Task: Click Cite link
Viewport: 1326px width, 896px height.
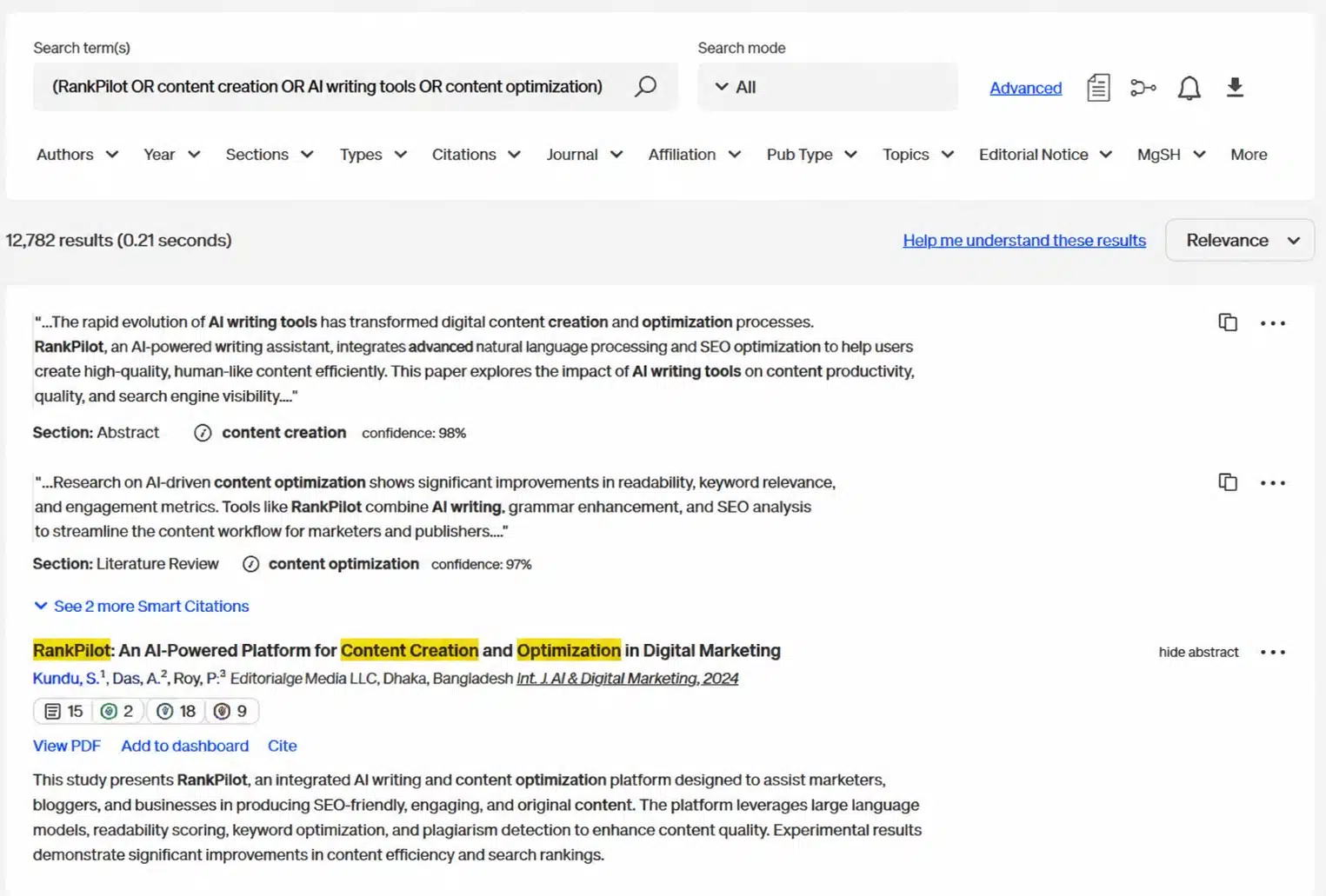Action: 282,746
